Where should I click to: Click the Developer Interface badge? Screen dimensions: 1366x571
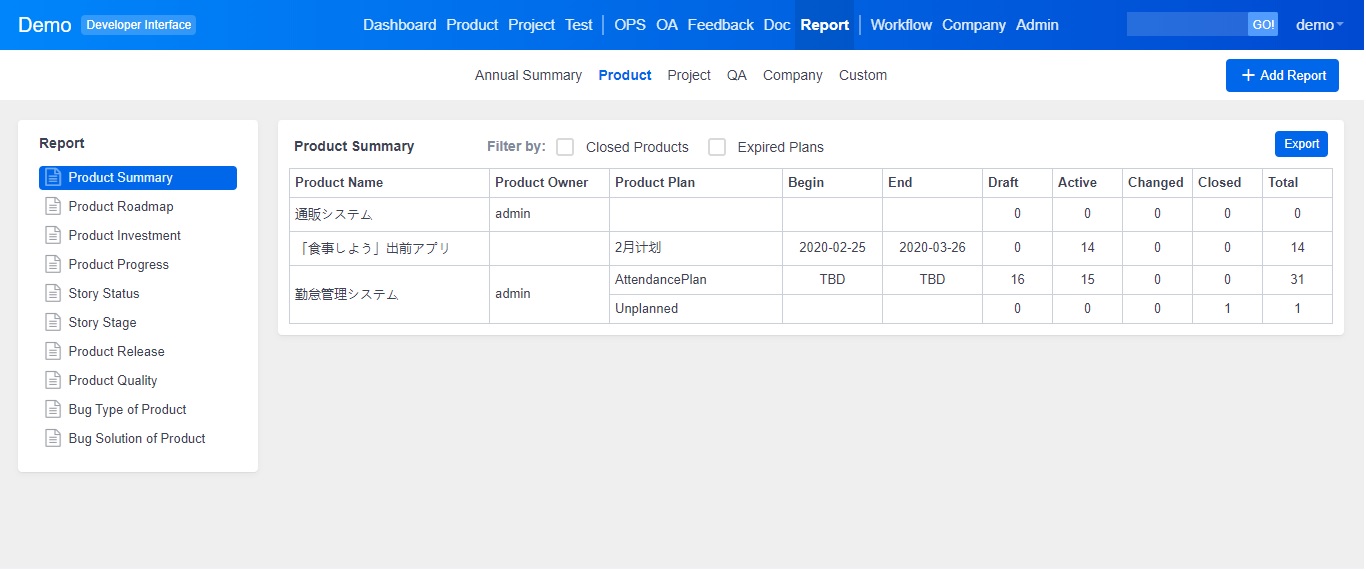click(x=139, y=25)
